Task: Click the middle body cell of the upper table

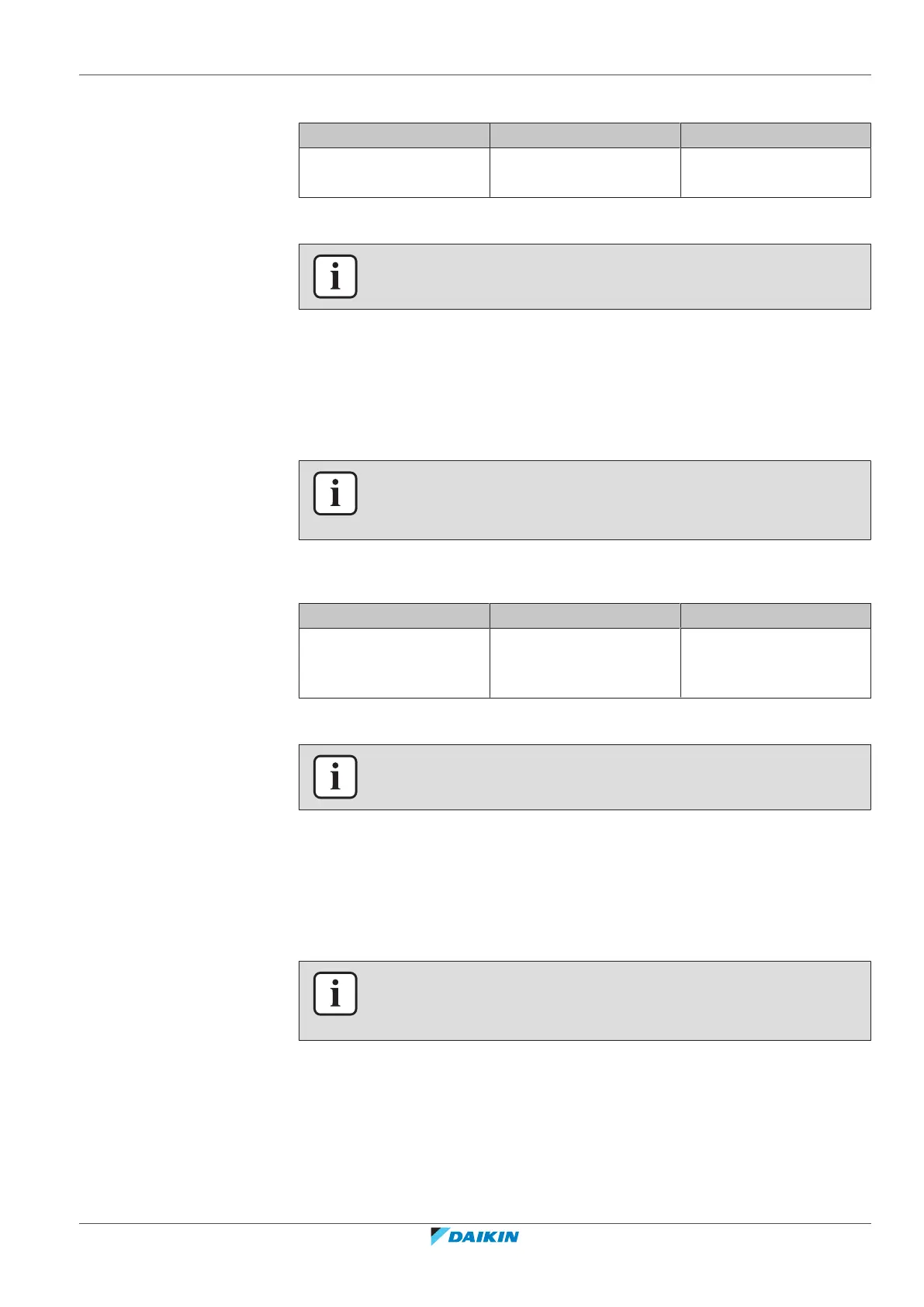Action: 585,172
